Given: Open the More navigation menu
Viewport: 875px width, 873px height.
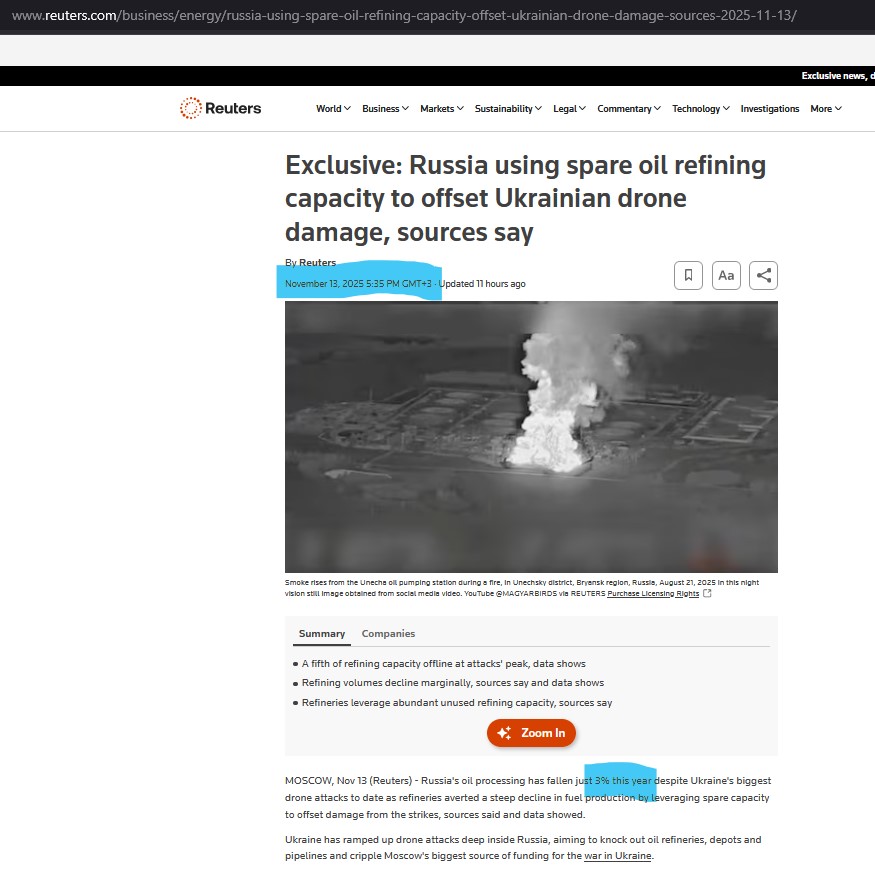Looking at the screenshot, I should click(x=826, y=108).
